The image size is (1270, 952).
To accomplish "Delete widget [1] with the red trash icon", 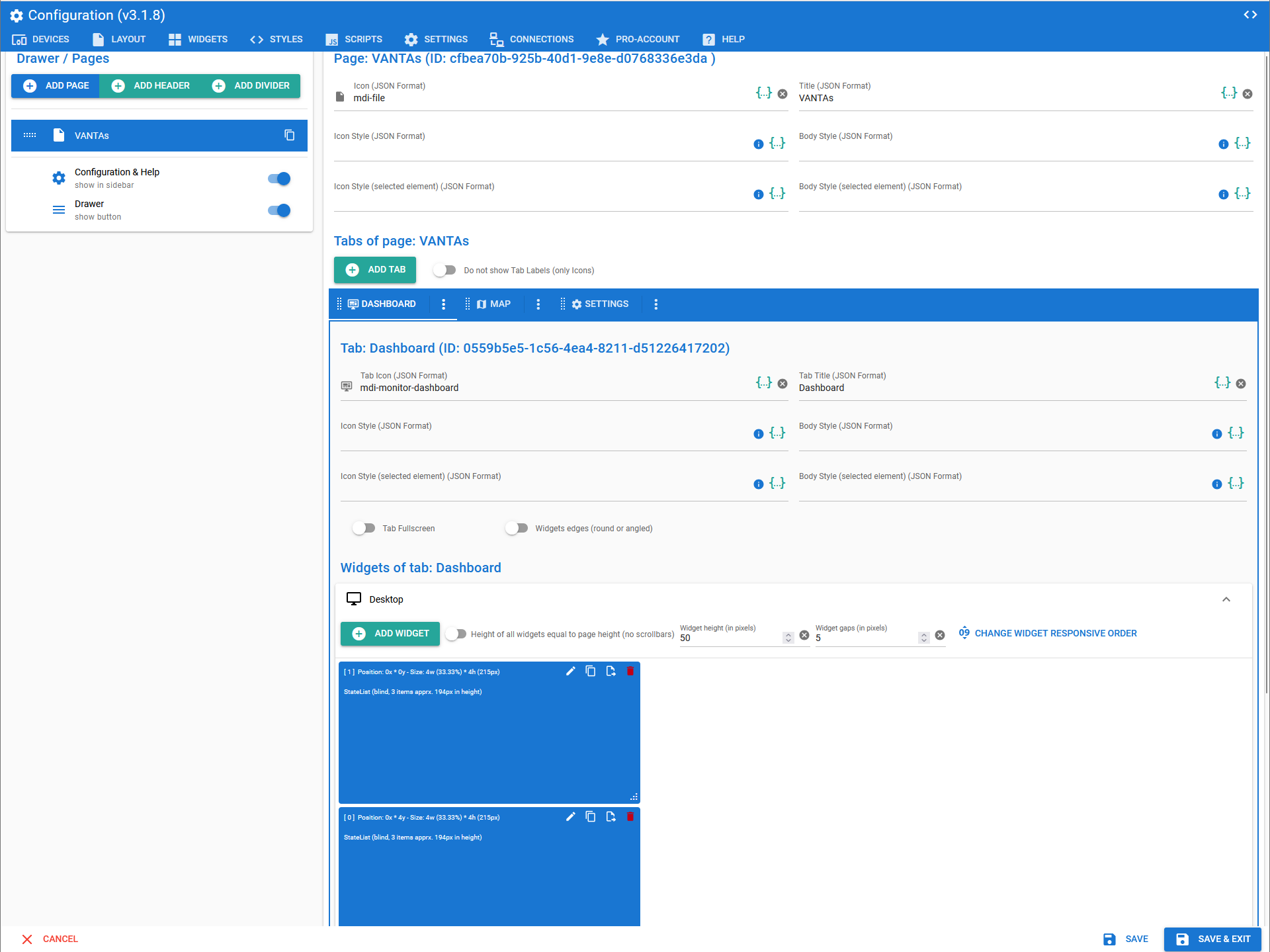I will coord(630,671).
